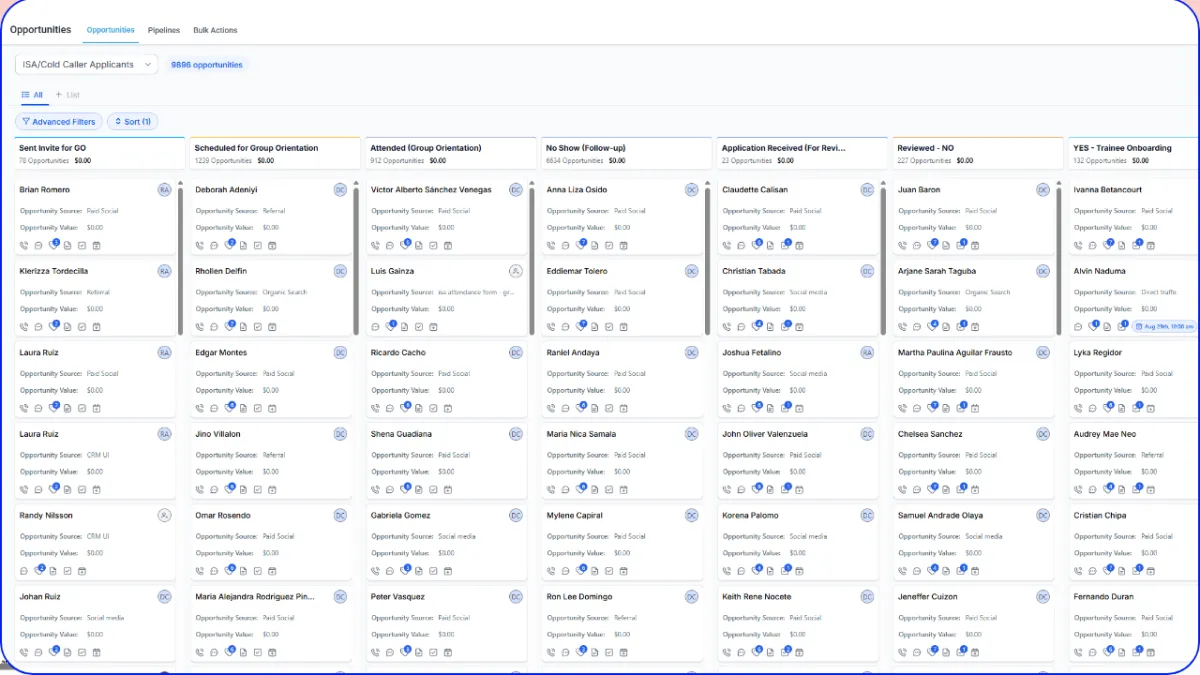Open calendar icon on Arjane Sarah Taguba card
Viewport: 1200px width, 675px height.
975,326
